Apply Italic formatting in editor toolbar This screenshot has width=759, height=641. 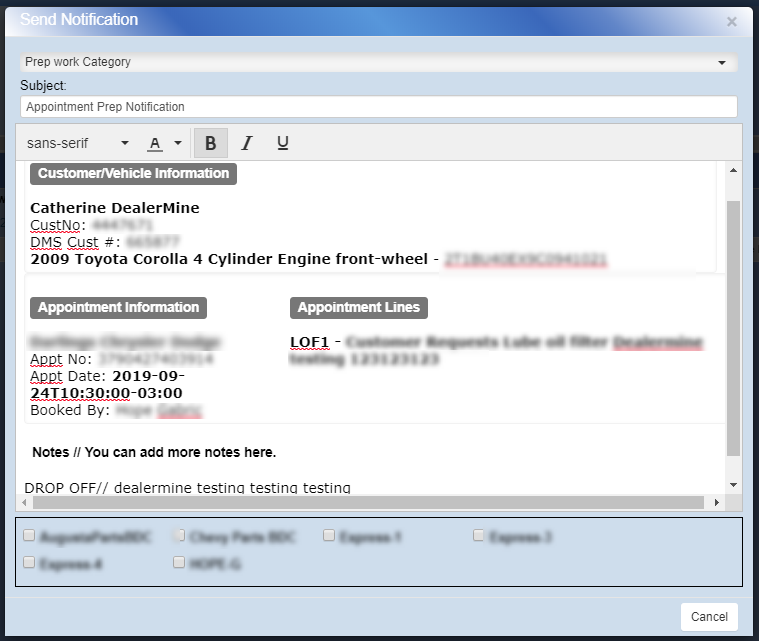point(246,143)
